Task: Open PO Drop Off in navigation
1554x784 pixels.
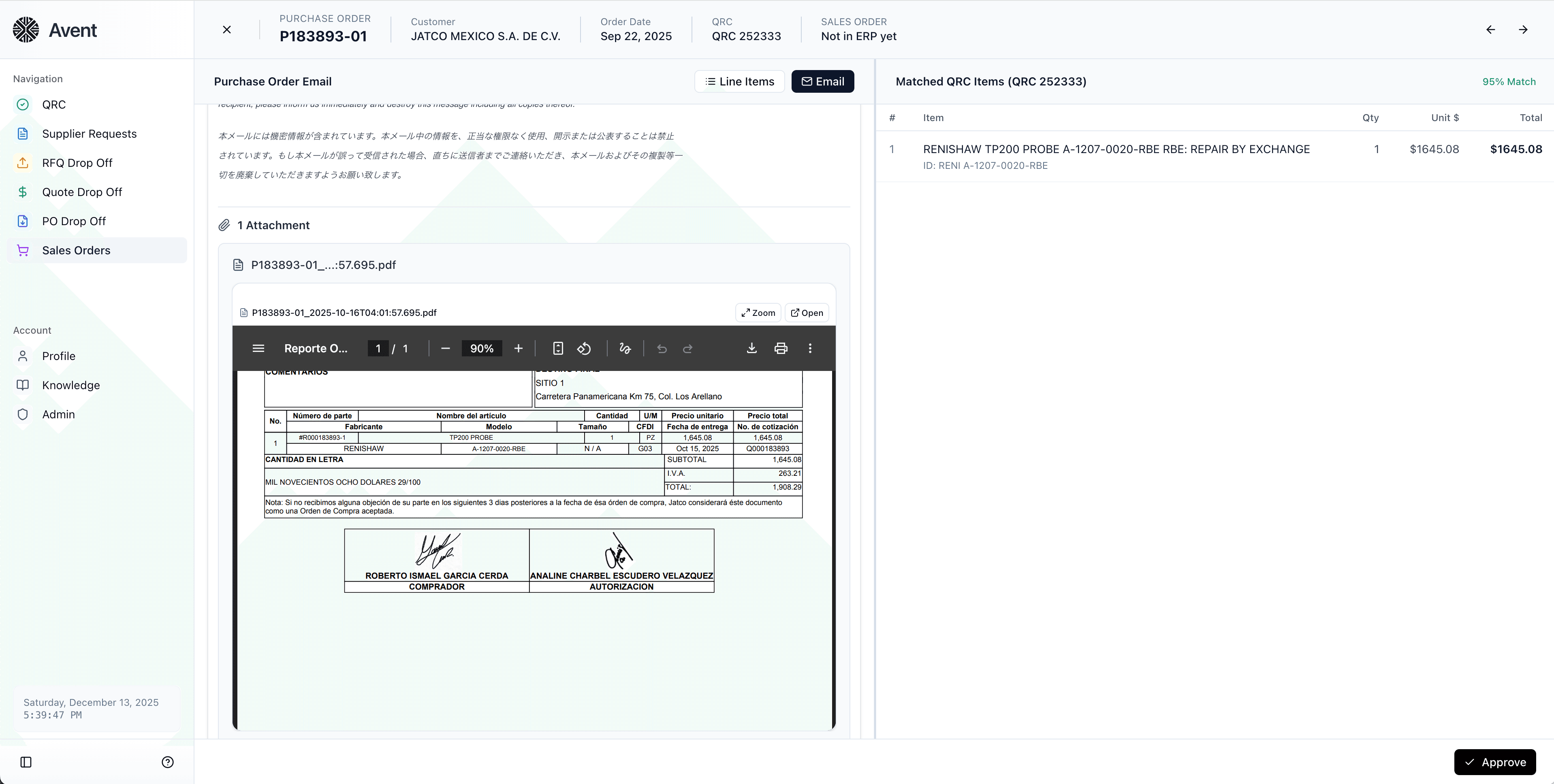Action: tap(74, 222)
